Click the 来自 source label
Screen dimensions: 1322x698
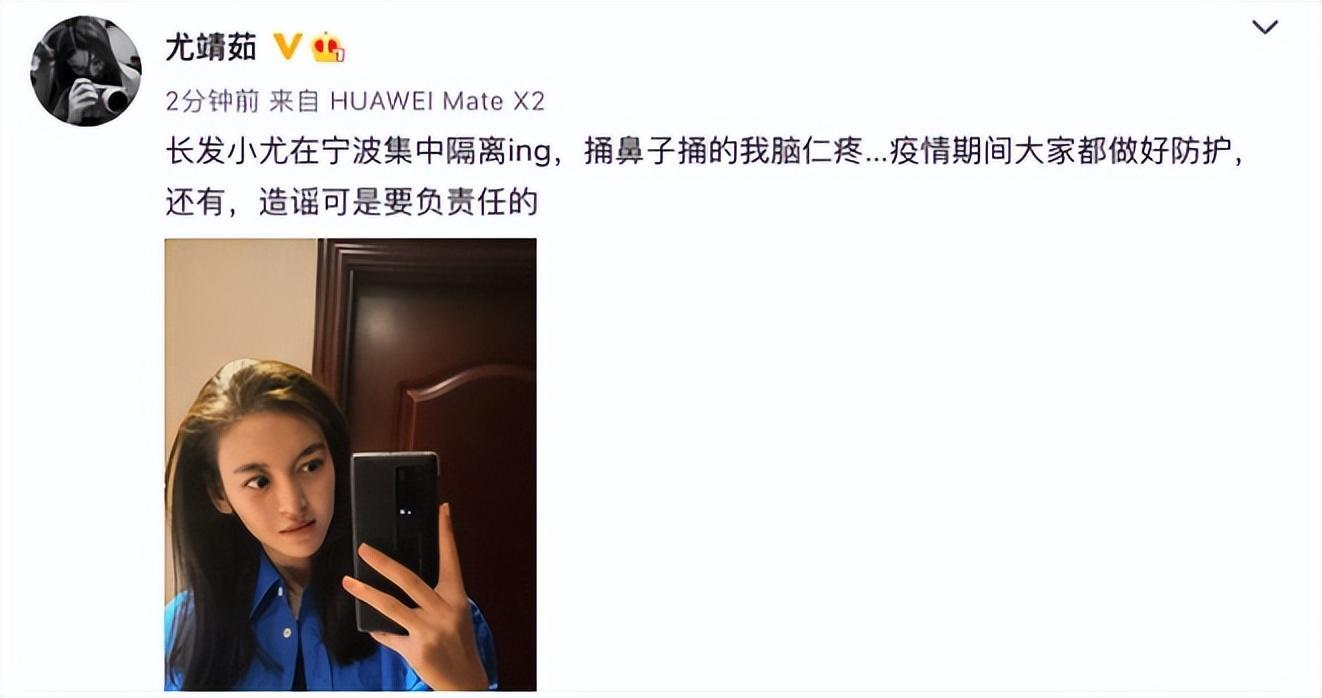coord(294,101)
